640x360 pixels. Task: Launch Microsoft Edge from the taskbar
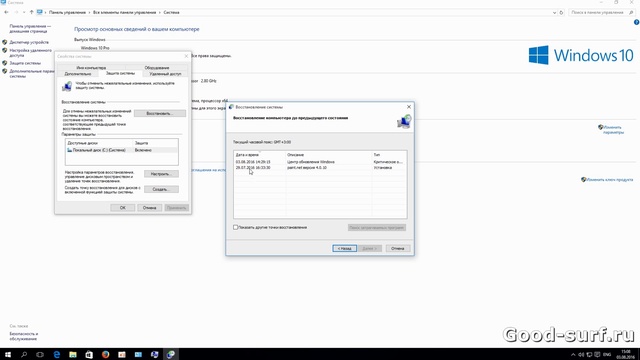[x=56, y=354]
